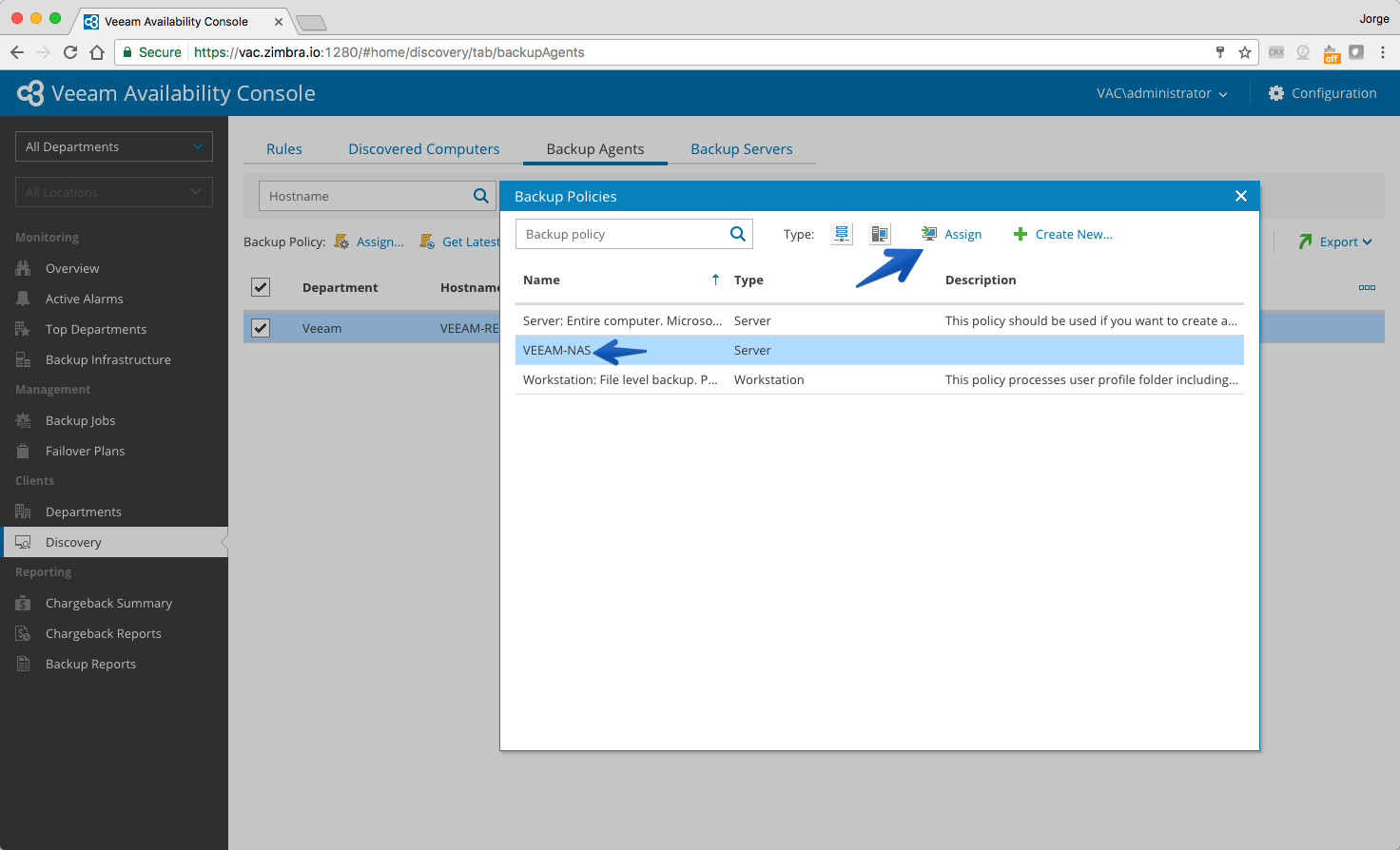Sort policies by the Name column
The height and width of the screenshot is (850, 1400).
tap(541, 280)
